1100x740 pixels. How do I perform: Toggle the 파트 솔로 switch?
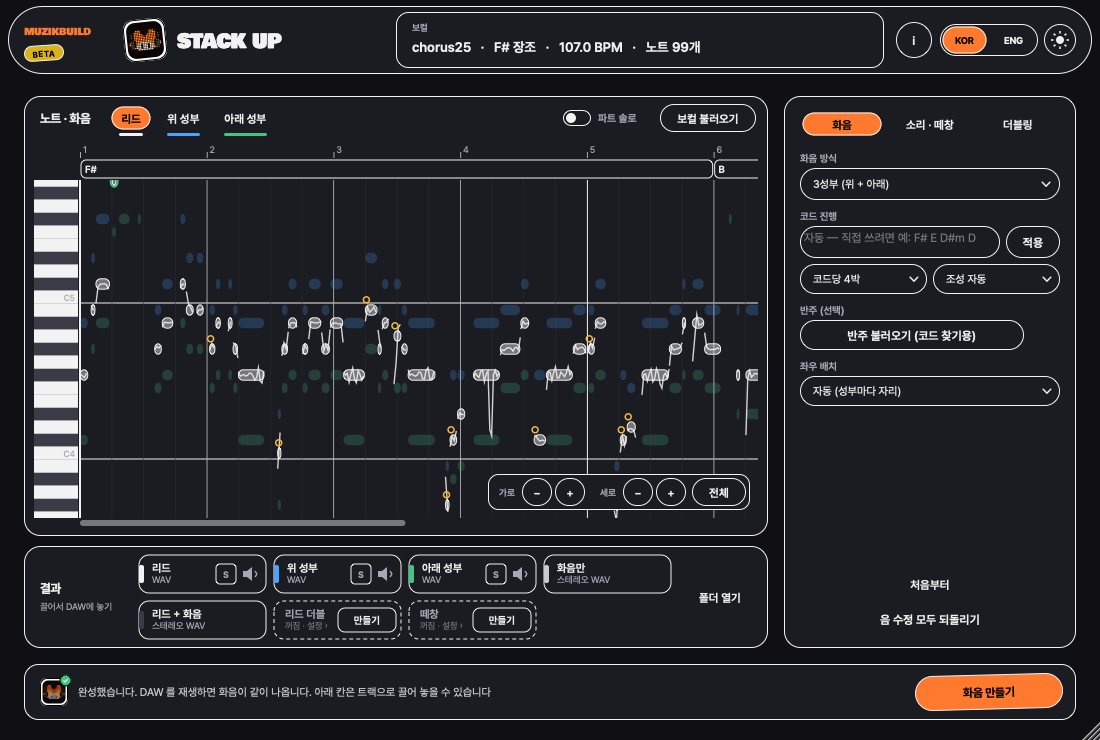pos(577,118)
